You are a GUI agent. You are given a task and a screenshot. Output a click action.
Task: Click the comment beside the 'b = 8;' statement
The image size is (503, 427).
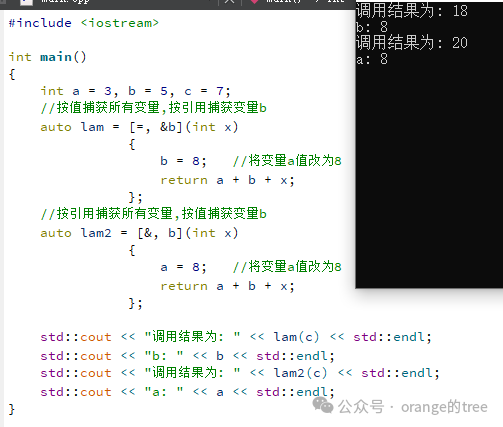coord(287,161)
